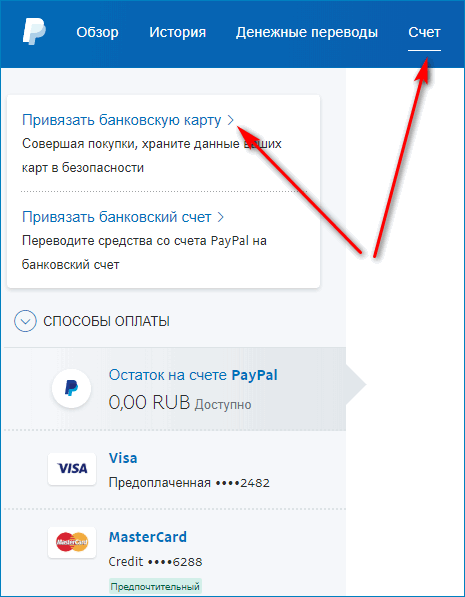The width and height of the screenshot is (465, 597).
Task: Click Привязать банковский счет link
Action: pyautogui.click(x=117, y=217)
